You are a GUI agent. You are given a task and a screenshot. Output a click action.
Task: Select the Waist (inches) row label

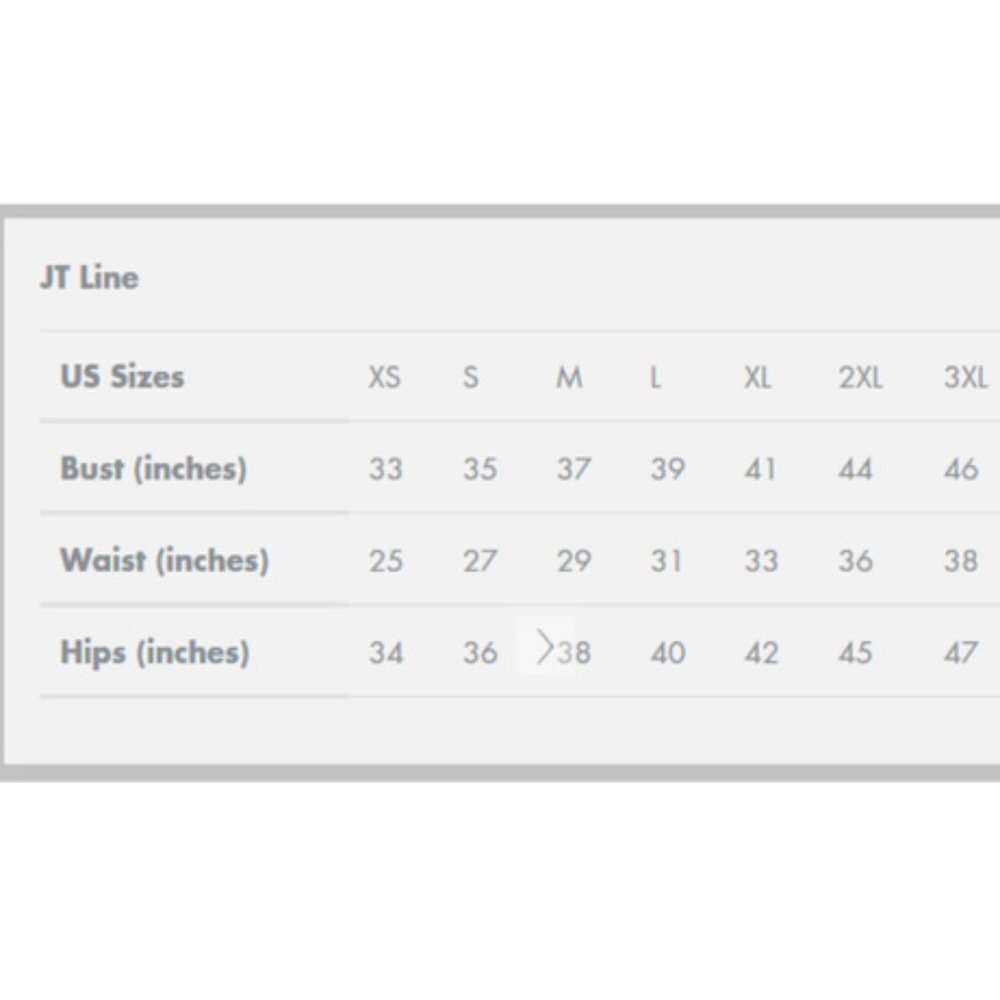click(164, 560)
